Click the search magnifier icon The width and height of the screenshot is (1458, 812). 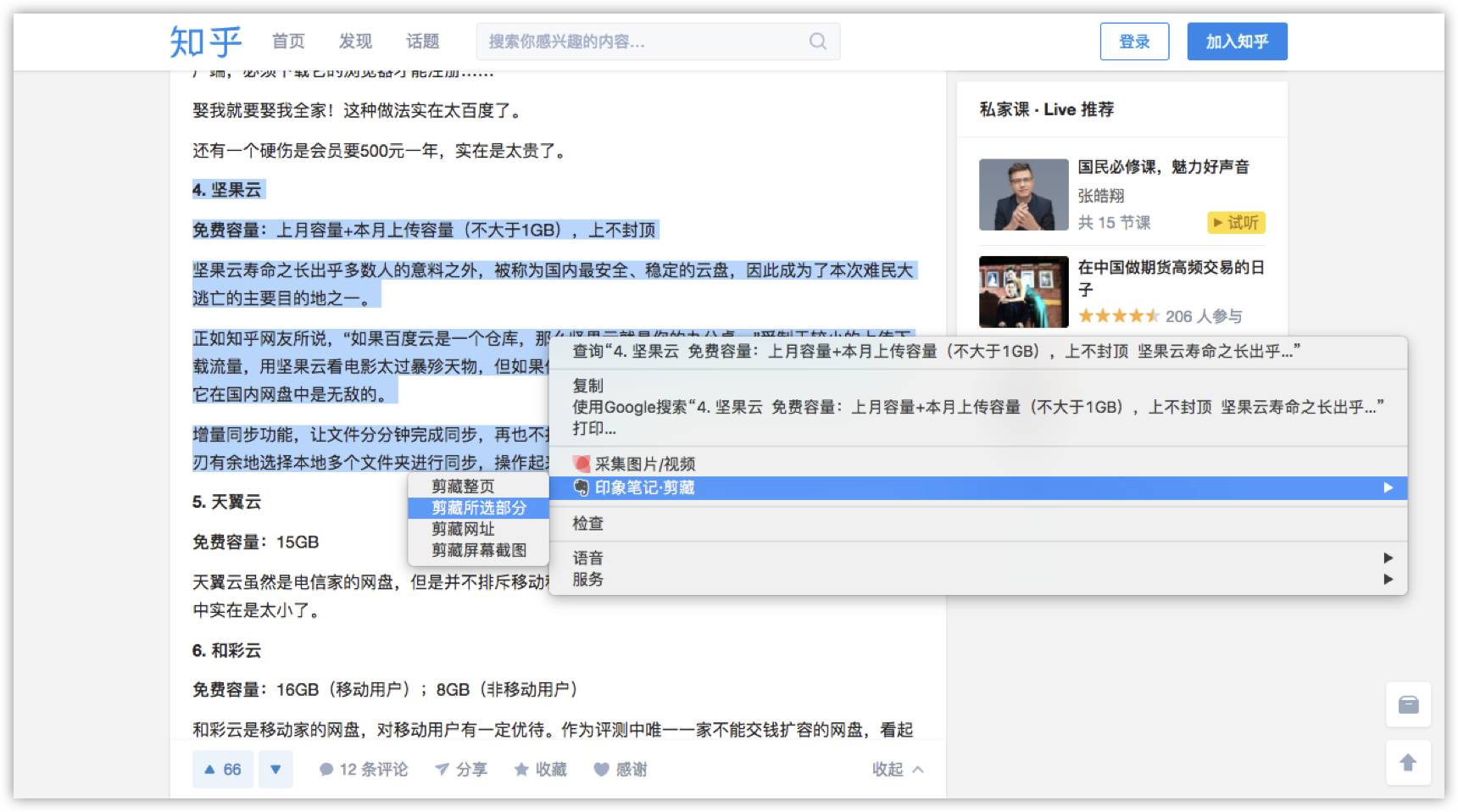click(817, 41)
